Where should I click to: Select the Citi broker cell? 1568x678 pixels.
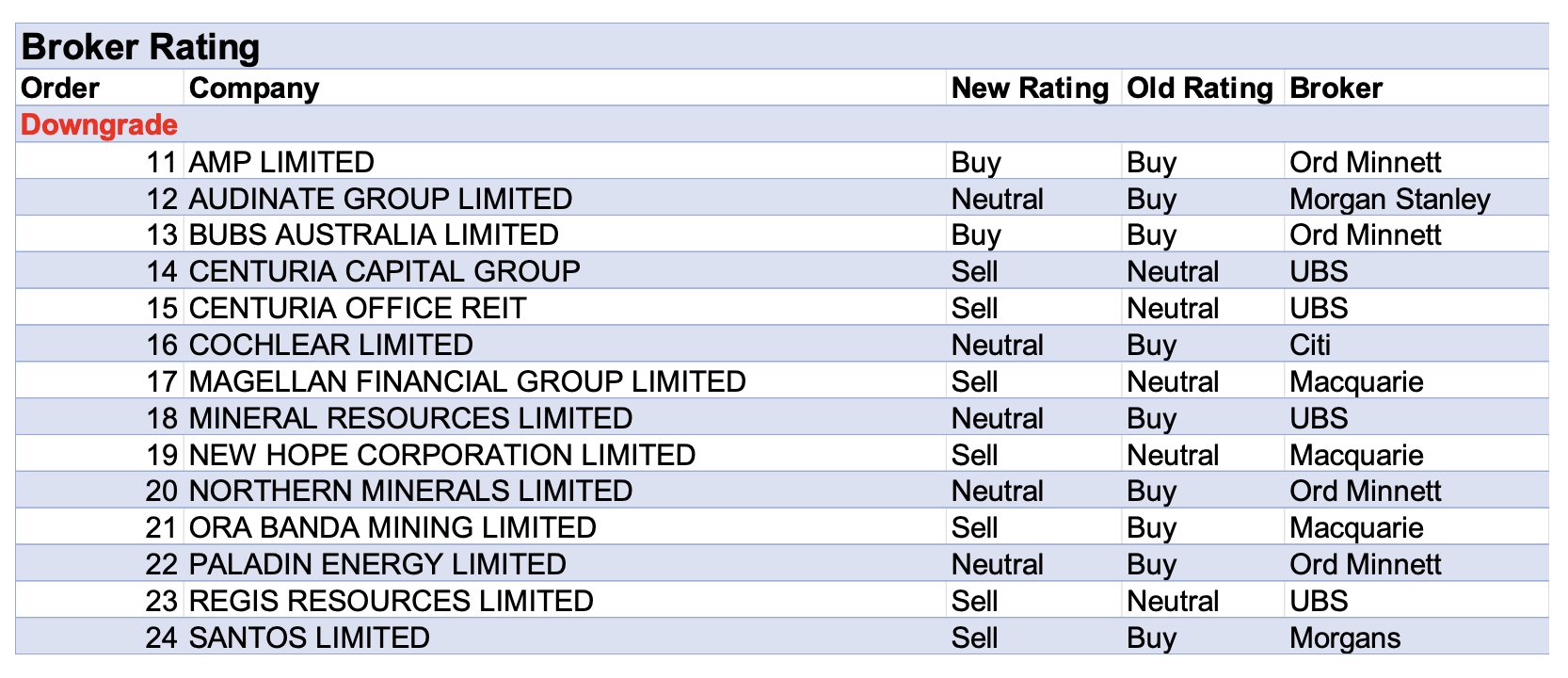point(1310,345)
